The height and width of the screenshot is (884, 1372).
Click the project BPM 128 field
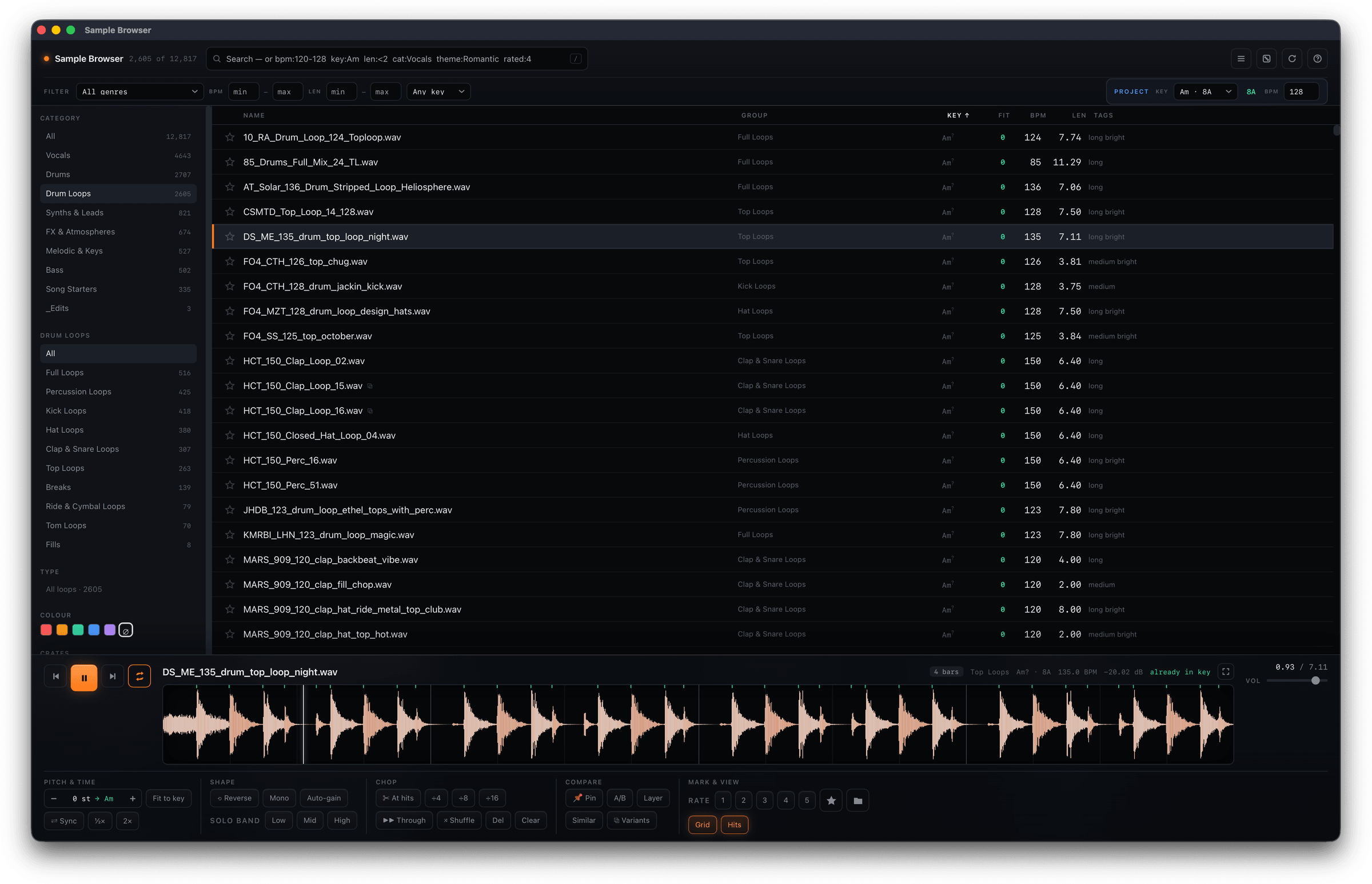coord(1301,92)
